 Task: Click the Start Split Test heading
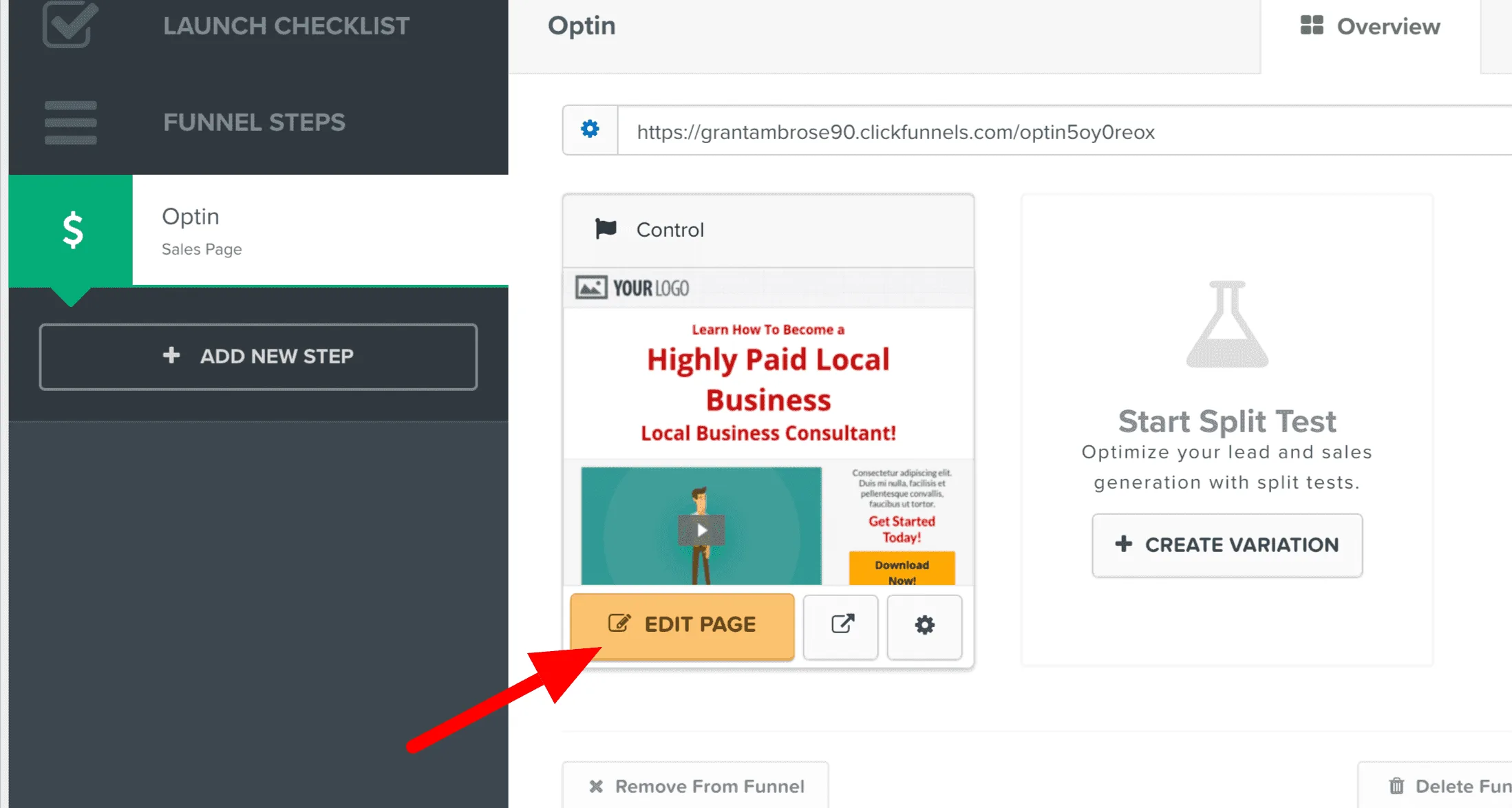1227,421
